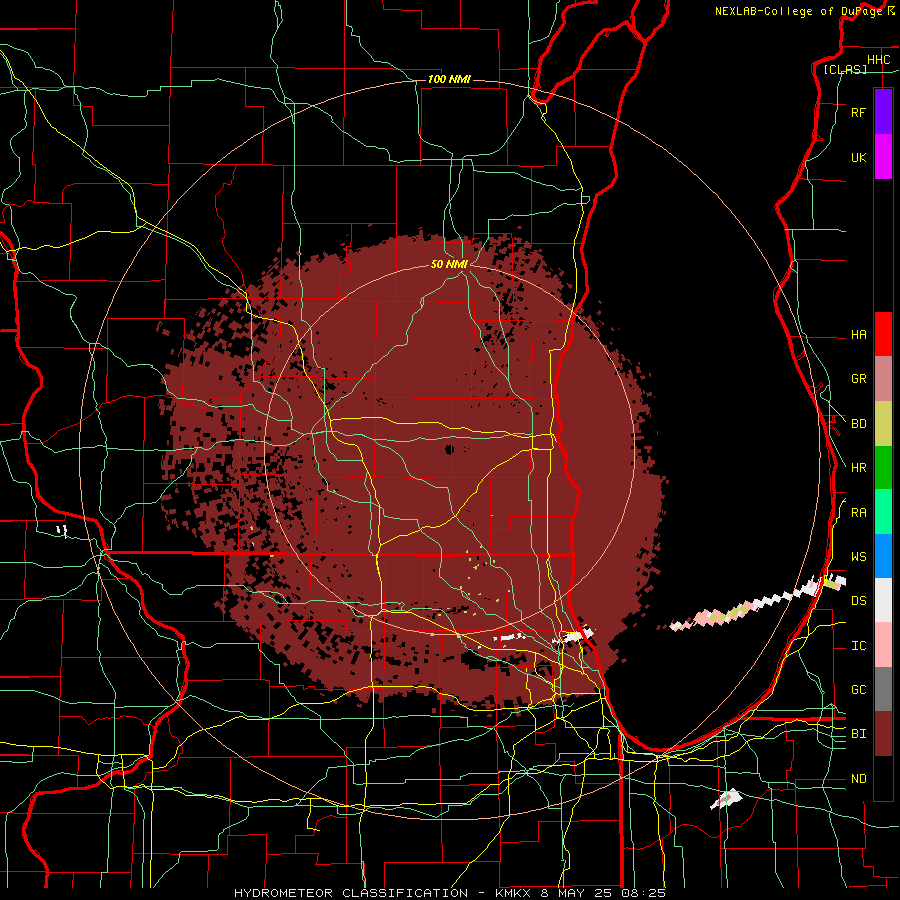This screenshot has width=900, height=900.
Task: Click the 'GC' legend label
Action: pyautogui.click(x=858, y=689)
